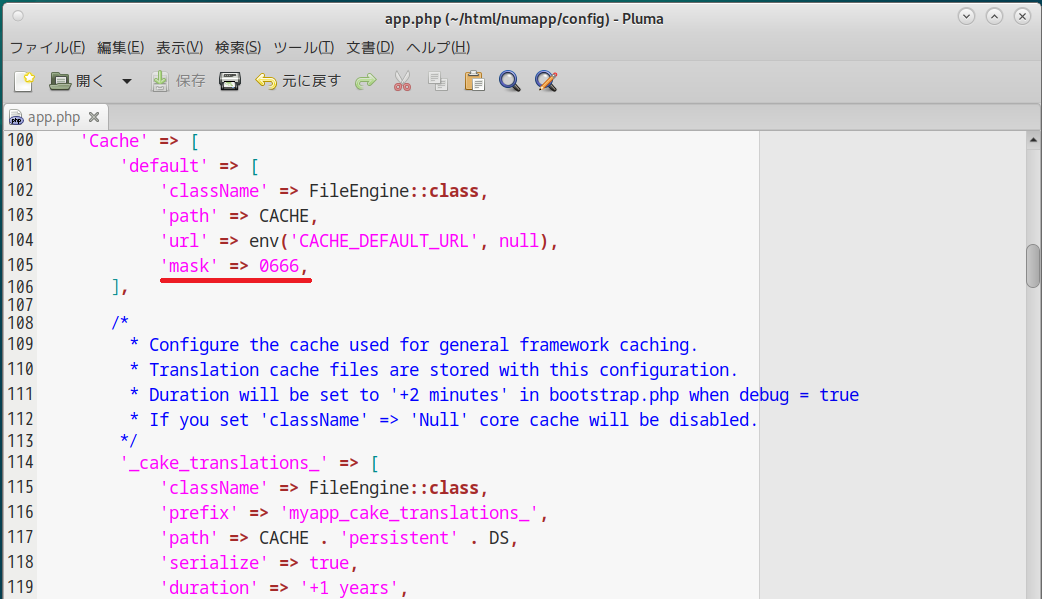Open the Edit menu (編集)
The width and height of the screenshot is (1042, 599).
click(x=120, y=47)
